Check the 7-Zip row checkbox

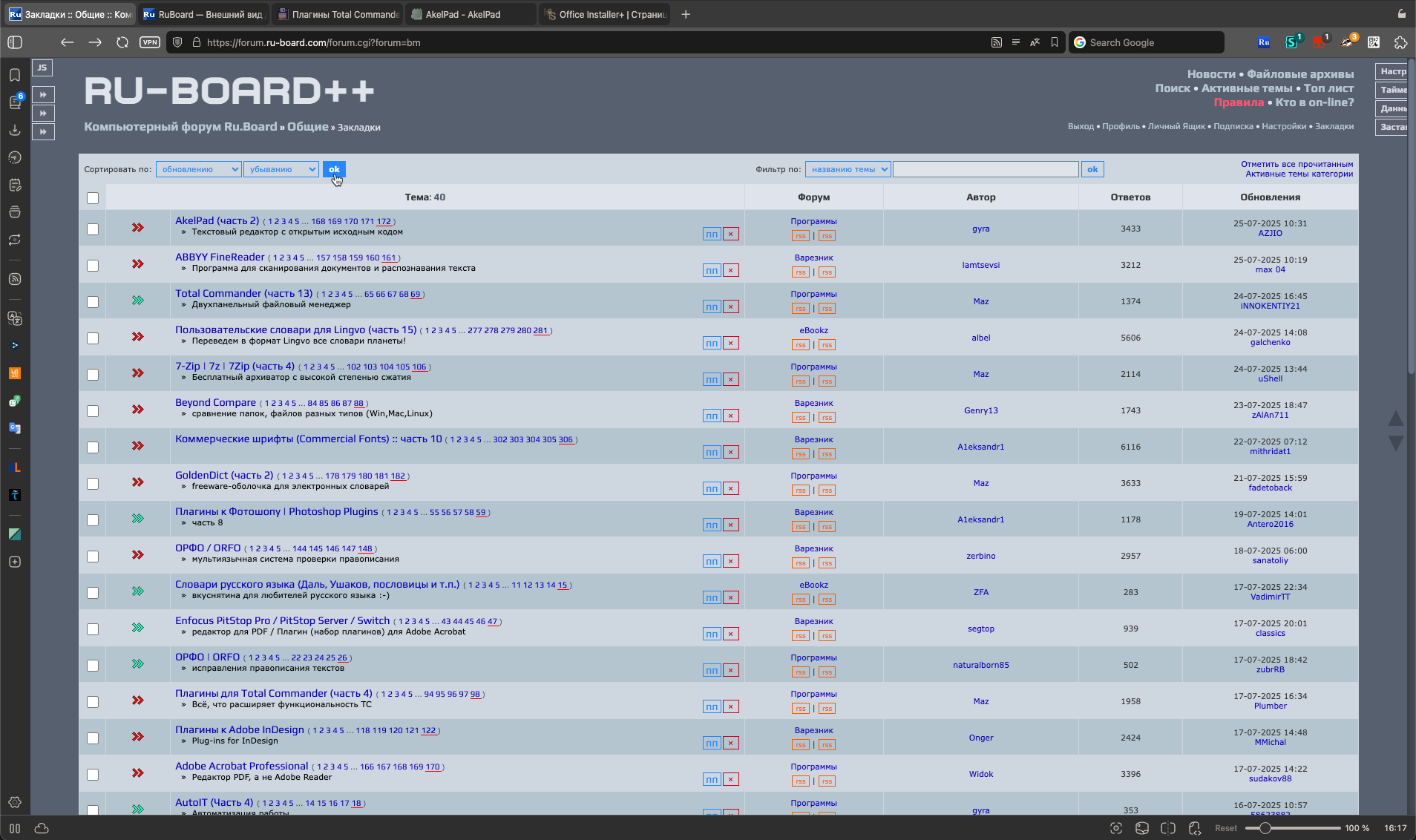(93, 375)
